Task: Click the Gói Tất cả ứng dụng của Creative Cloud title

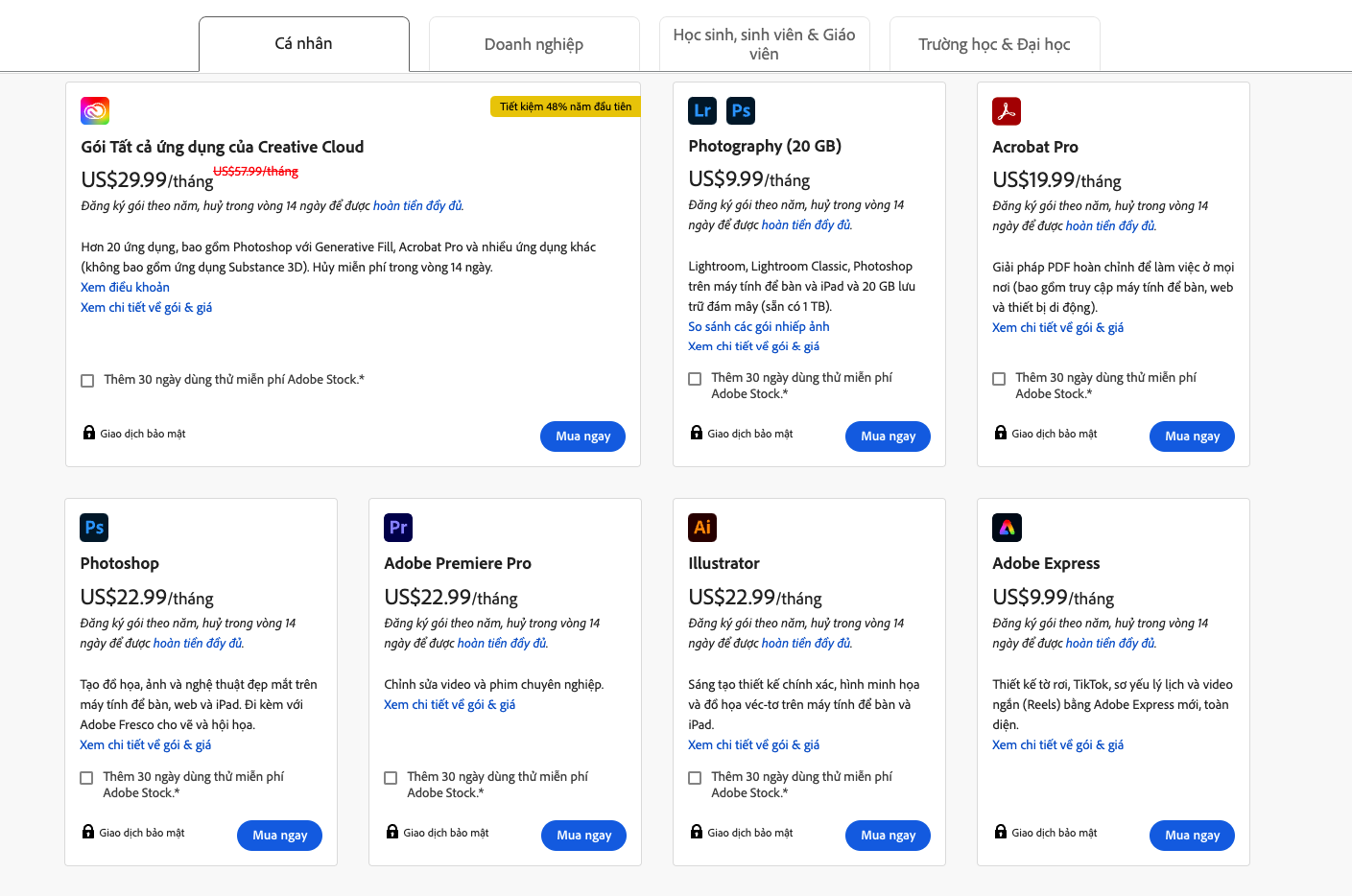Action: (x=223, y=147)
